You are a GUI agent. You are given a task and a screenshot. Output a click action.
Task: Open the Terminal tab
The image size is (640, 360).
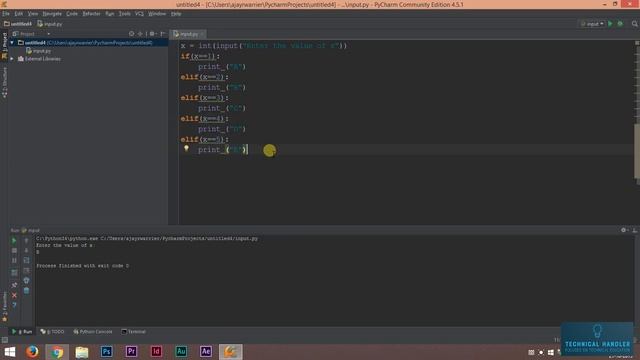coord(133,331)
